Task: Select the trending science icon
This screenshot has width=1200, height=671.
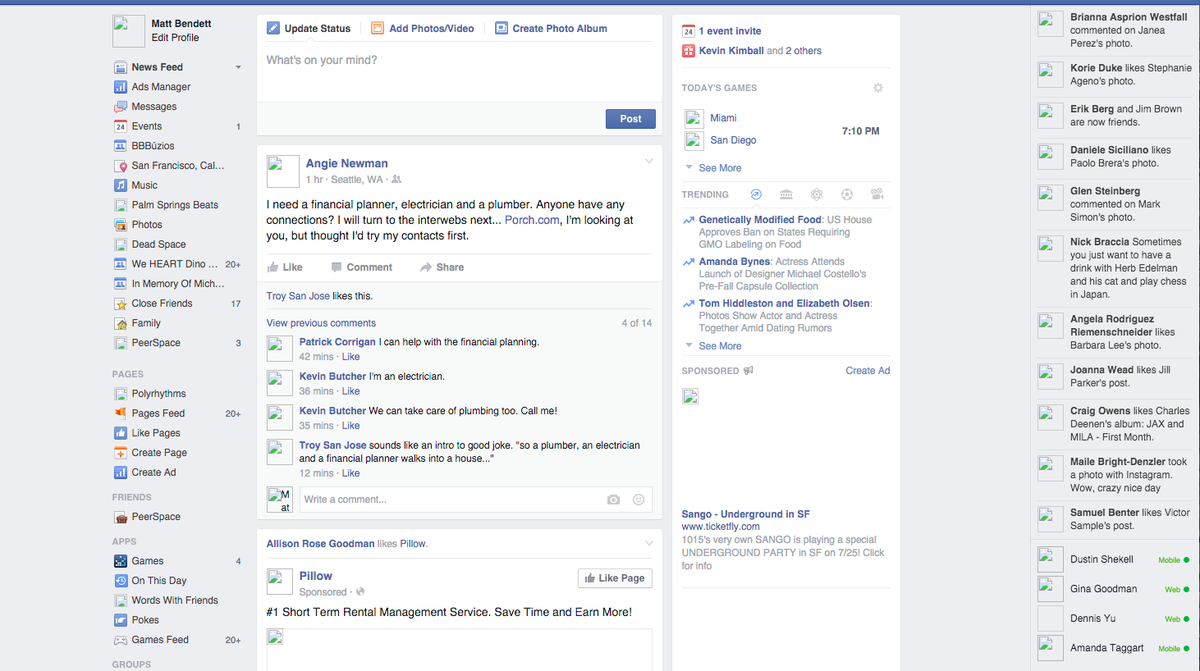Action: [816, 195]
